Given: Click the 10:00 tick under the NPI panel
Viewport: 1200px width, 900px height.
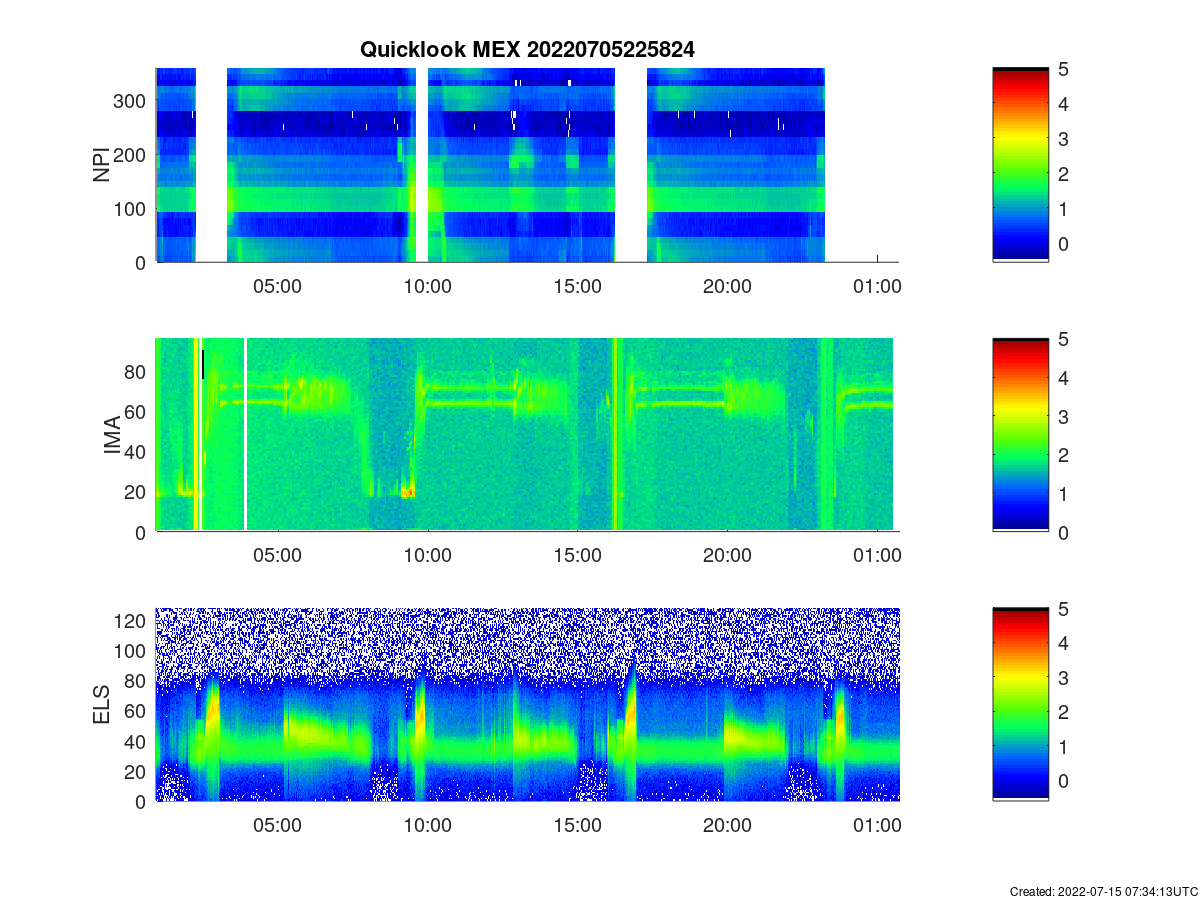Looking at the screenshot, I should [x=427, y=286].
